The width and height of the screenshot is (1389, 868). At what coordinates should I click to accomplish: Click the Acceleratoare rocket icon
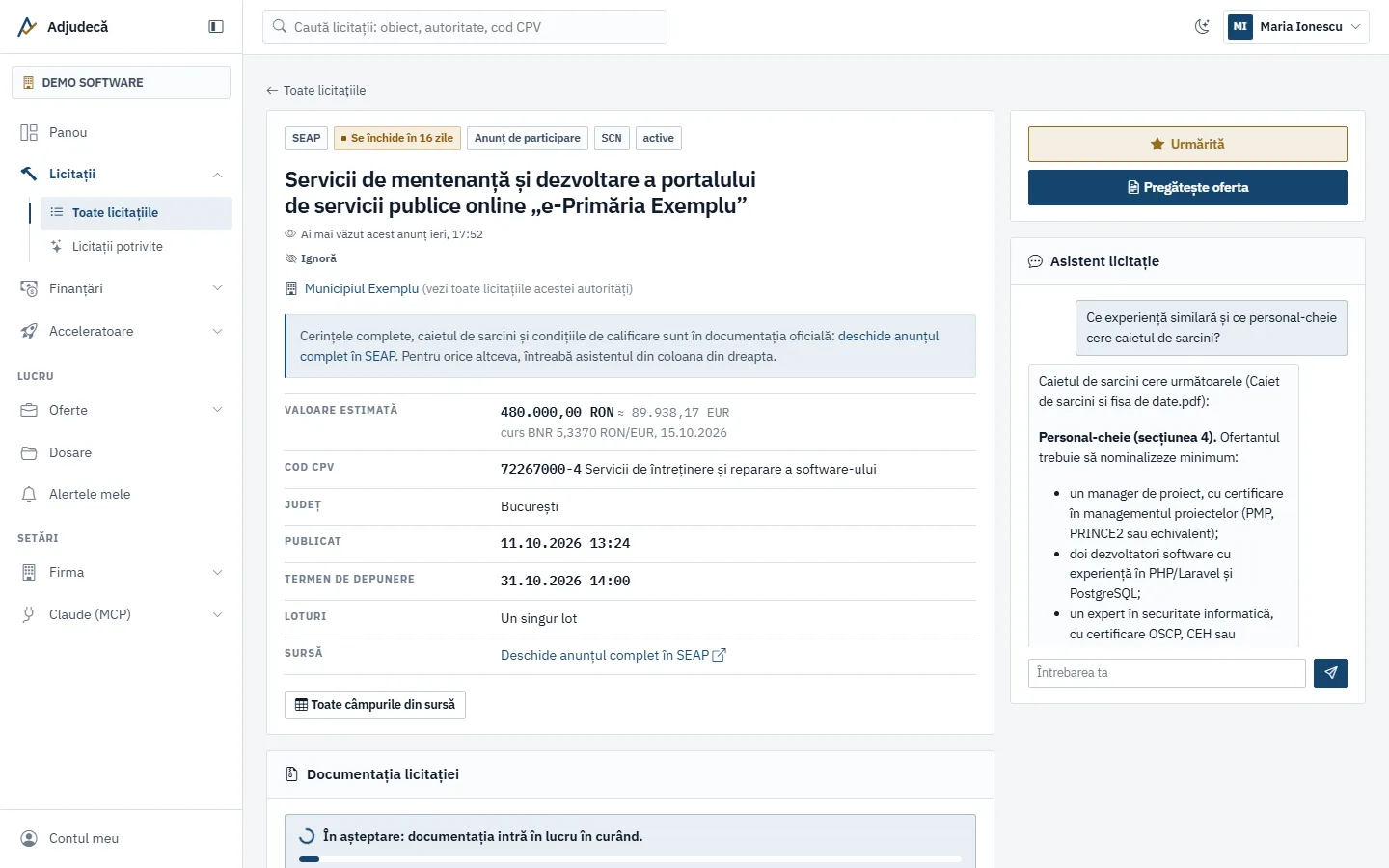[29, 331]
